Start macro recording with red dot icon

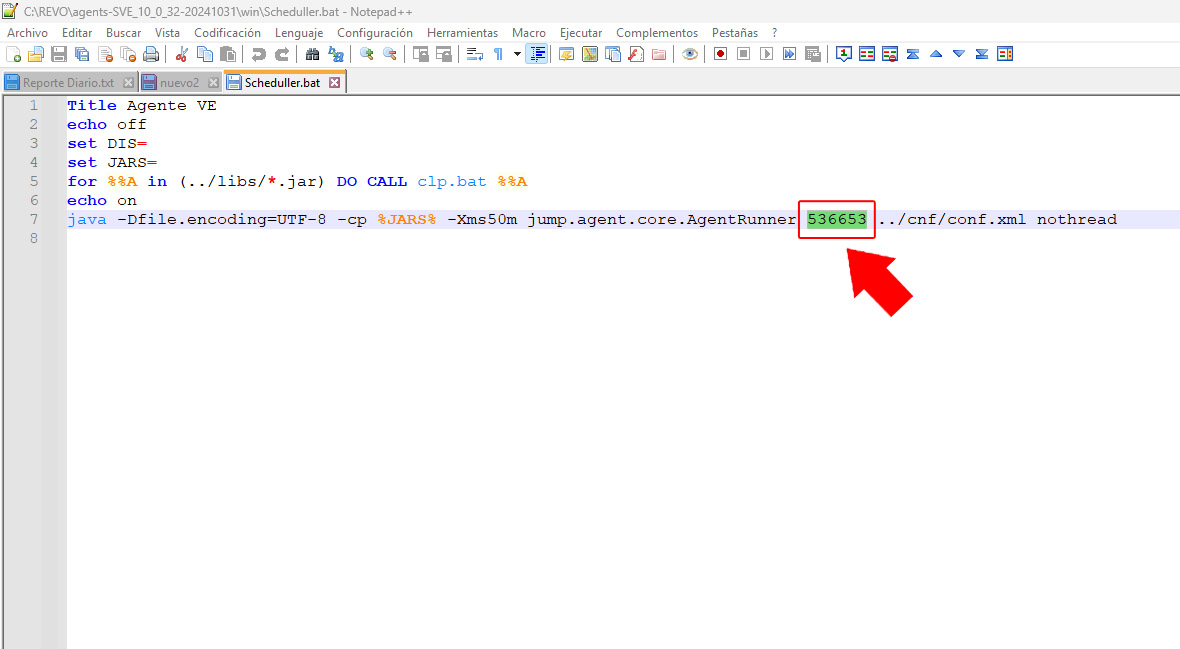tap(720, 54)
